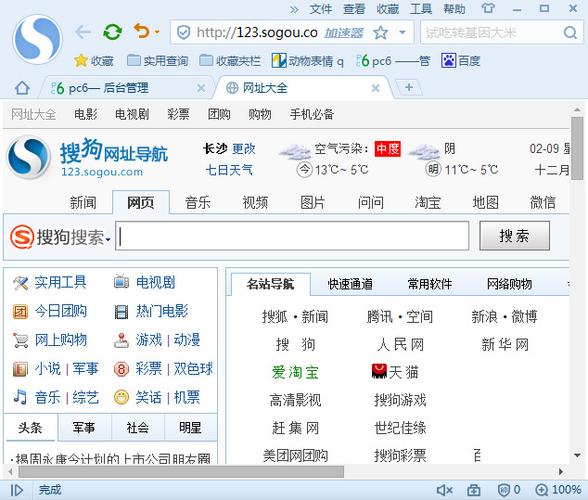The height and width of the screenshot is (500, 588).
Task: Open the 工具 menu
Action: 421,9
